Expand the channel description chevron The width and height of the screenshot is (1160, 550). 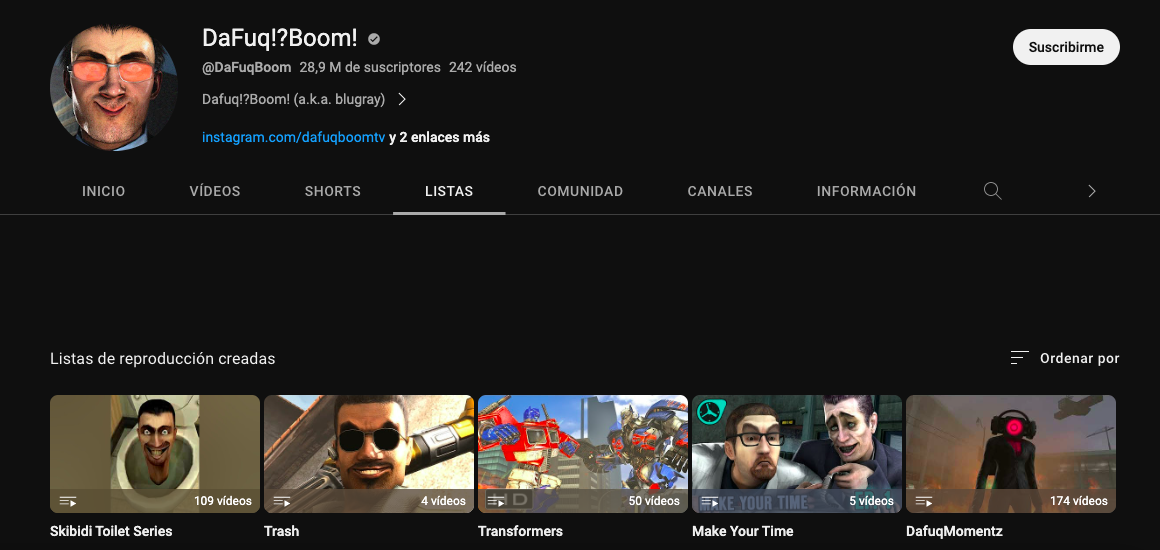click(402, 99)
